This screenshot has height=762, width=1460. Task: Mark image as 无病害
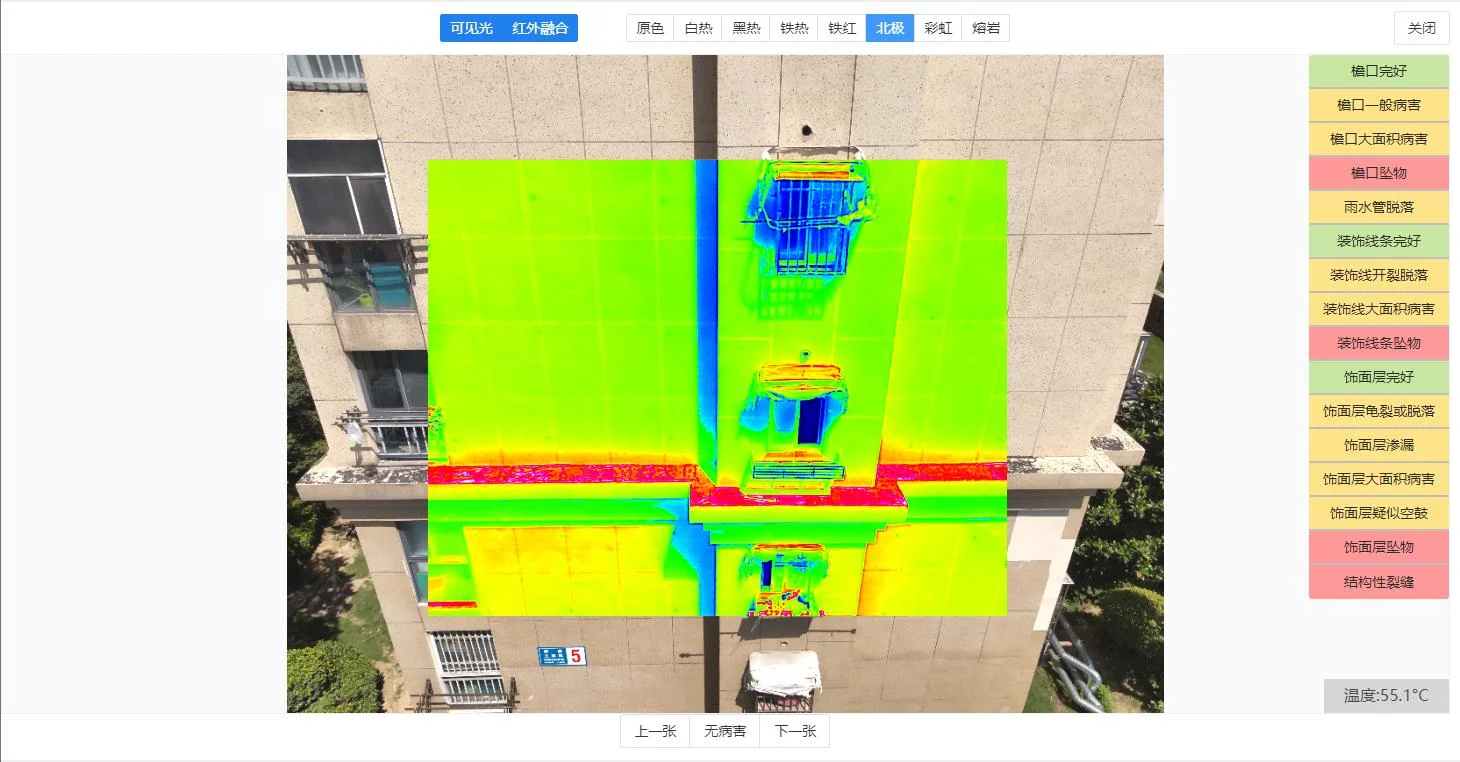point(725,731)
